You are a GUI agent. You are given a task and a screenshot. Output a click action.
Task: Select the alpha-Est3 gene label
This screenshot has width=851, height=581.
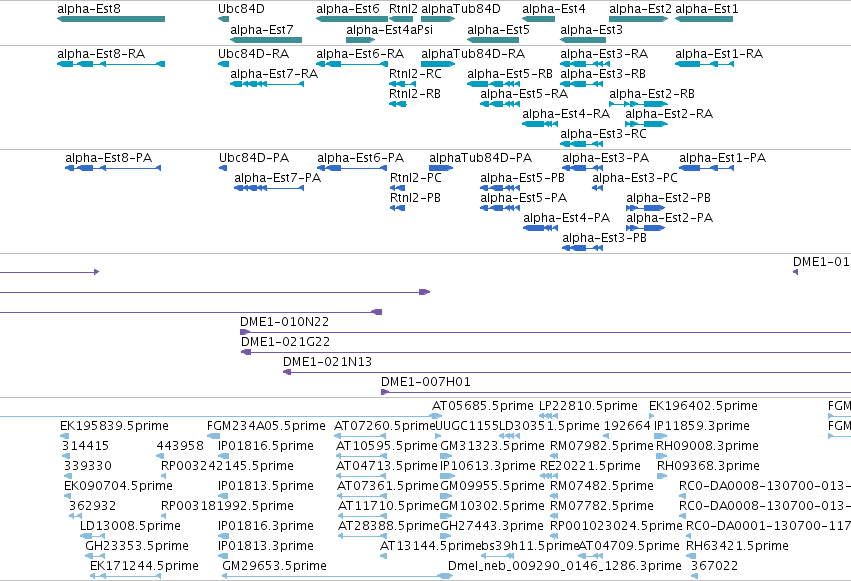(591, 30)
